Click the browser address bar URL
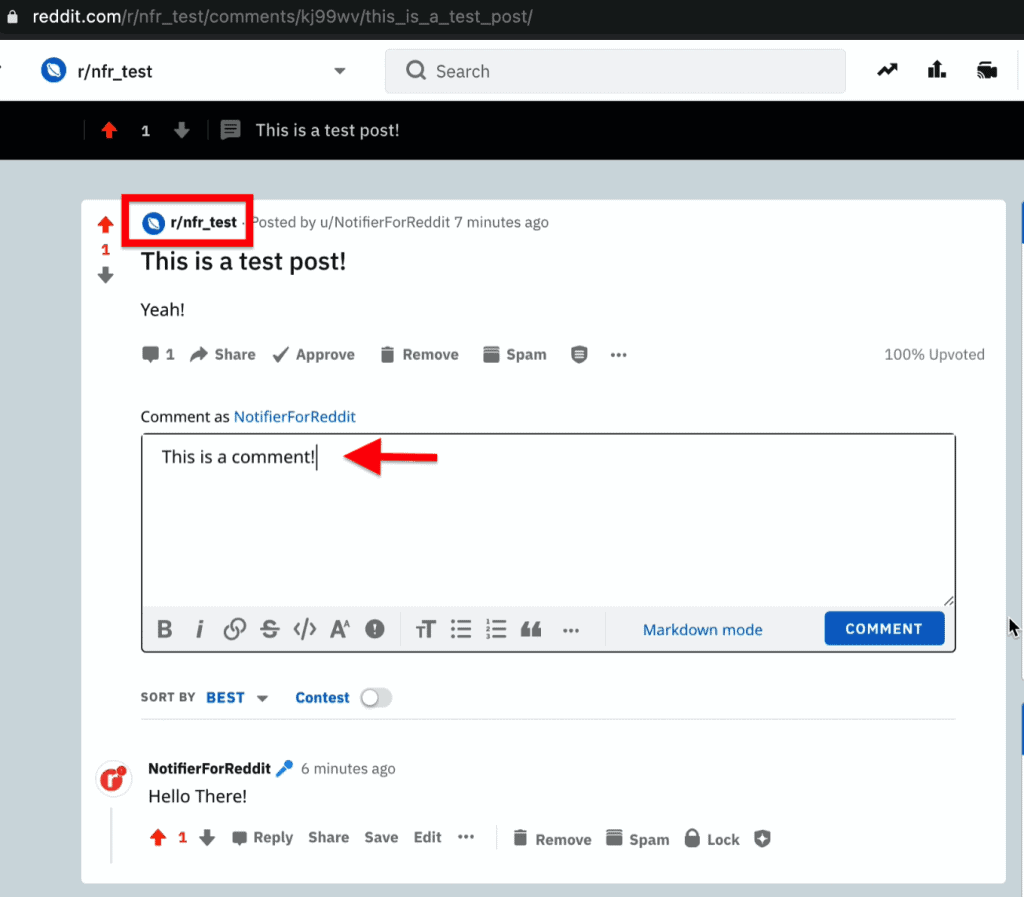 [282, 16]
